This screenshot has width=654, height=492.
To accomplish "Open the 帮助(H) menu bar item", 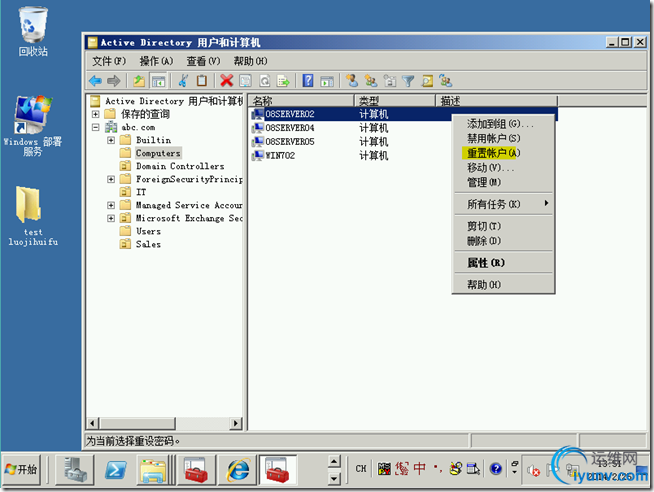I will tap(250, 61).
